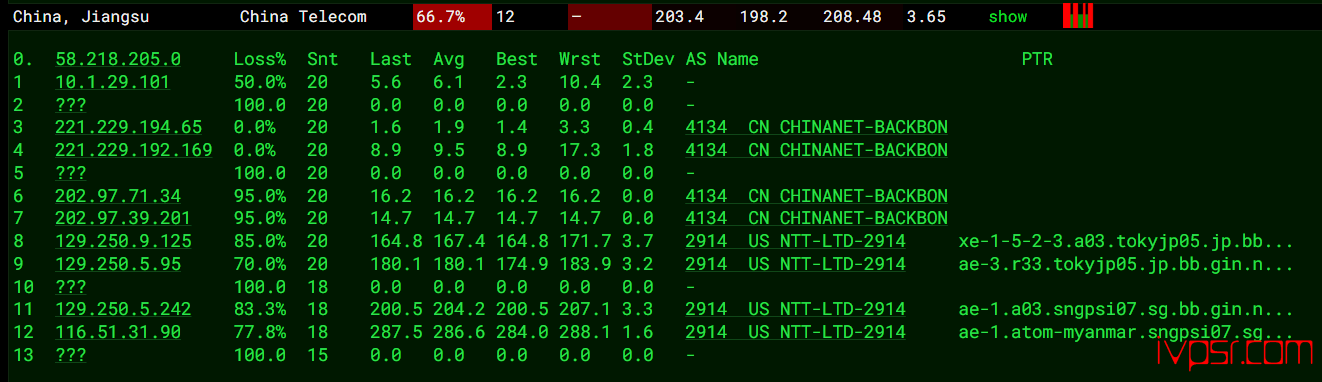Click the 'Loss%' column header
This screenshot has height=382, width=1322.
[x=259, y=60]
